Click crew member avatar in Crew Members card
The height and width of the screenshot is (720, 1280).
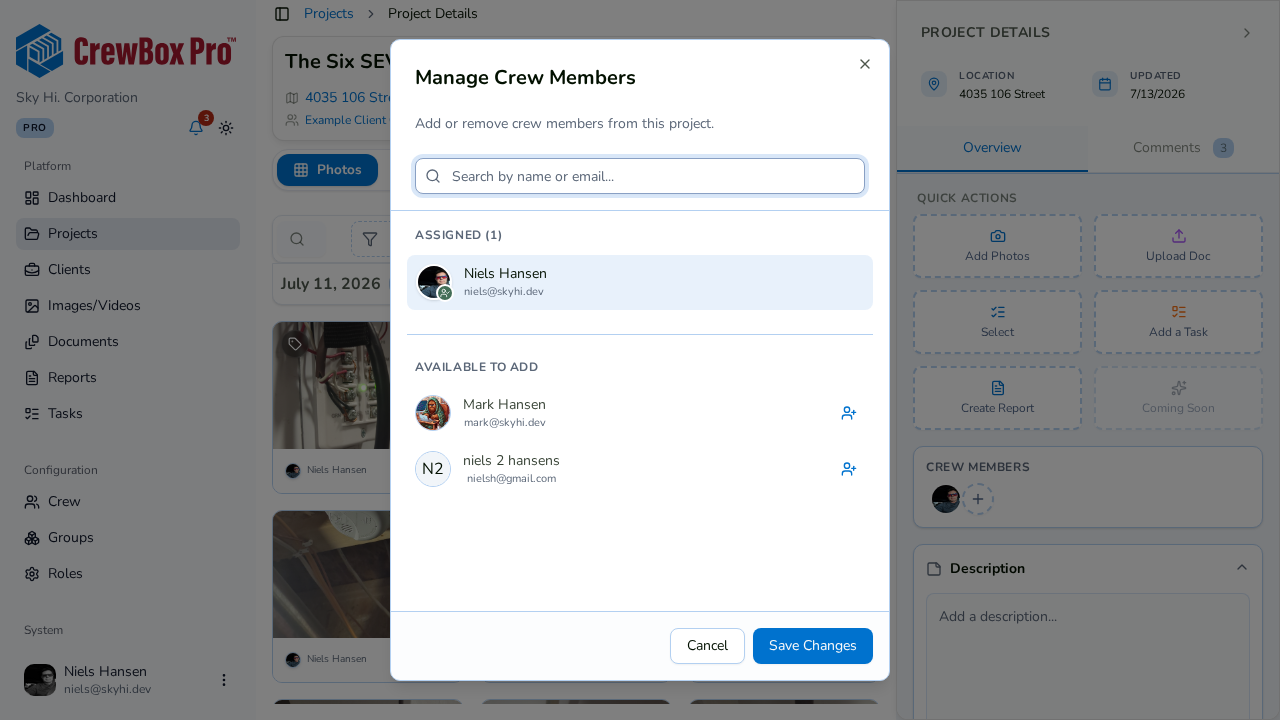tap(946, 499)
